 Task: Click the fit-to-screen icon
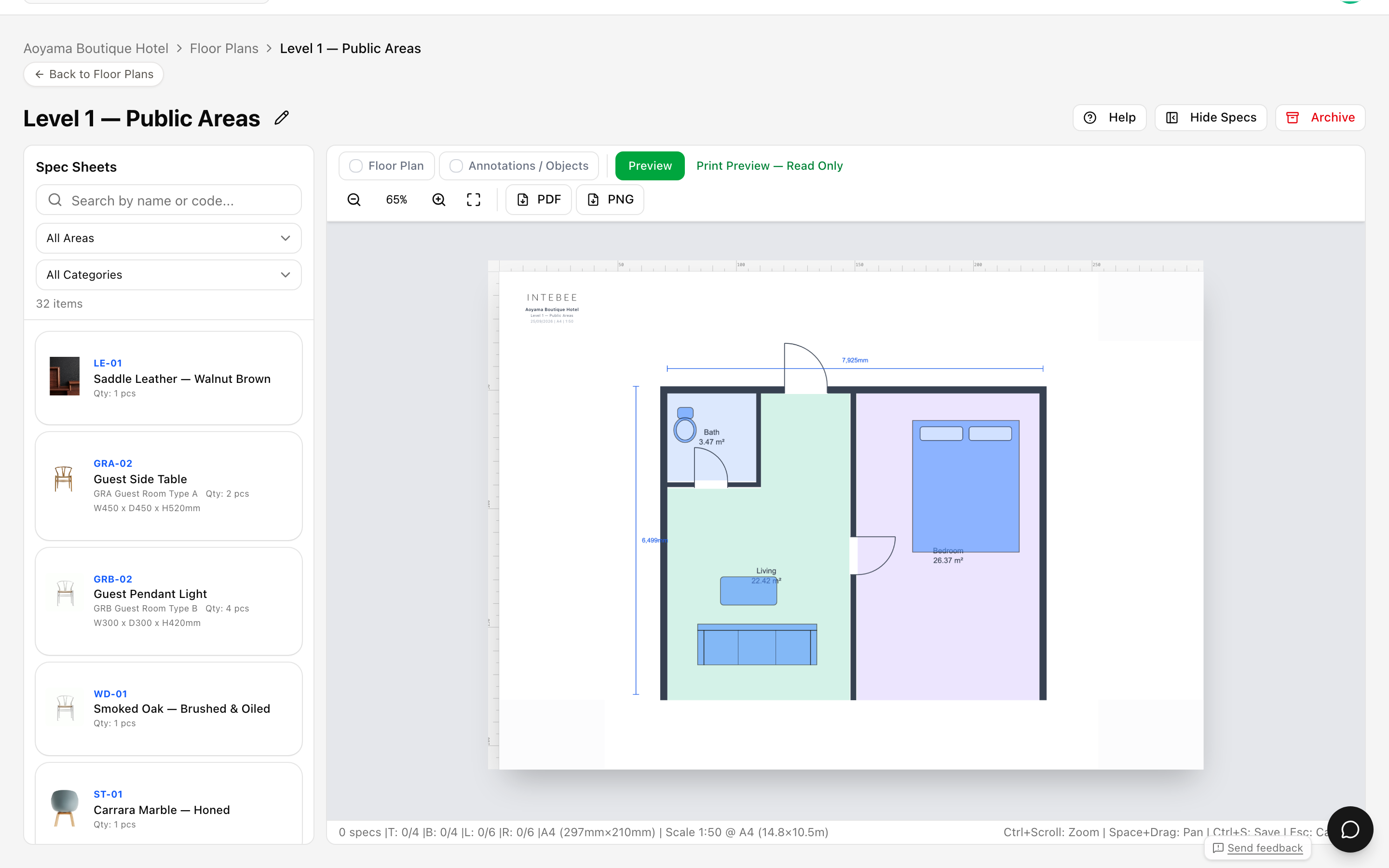(474, 199)
